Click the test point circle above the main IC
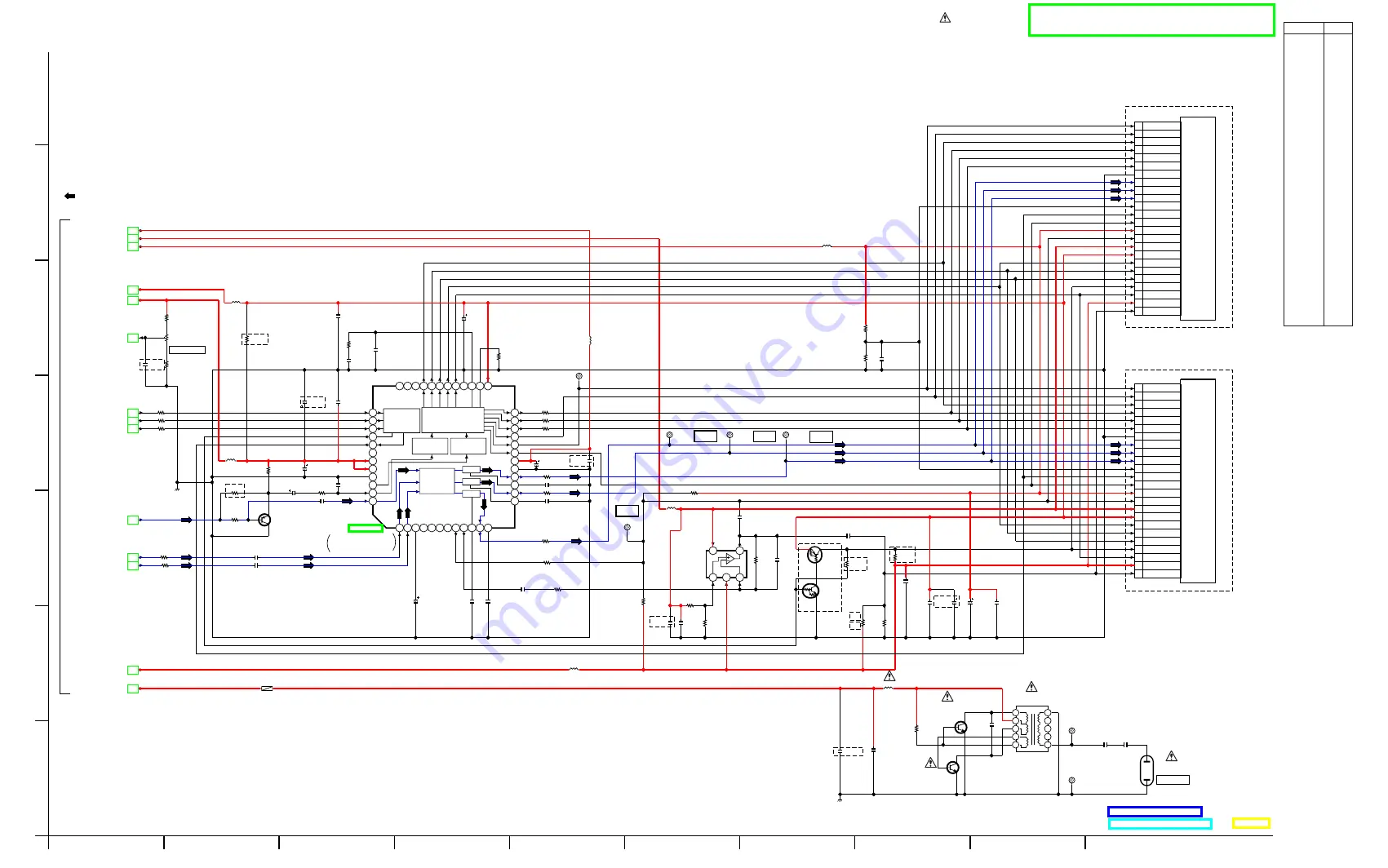 click(579, 376)
